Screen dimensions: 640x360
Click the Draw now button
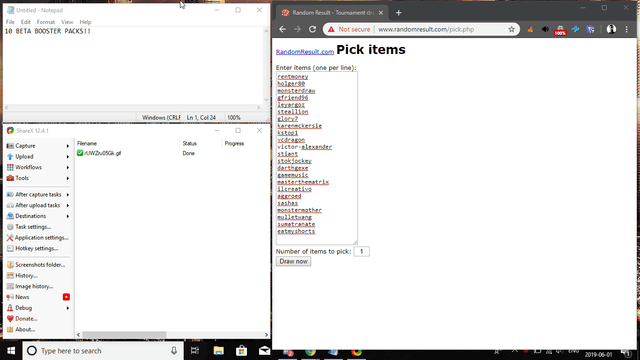coord(293,261)
